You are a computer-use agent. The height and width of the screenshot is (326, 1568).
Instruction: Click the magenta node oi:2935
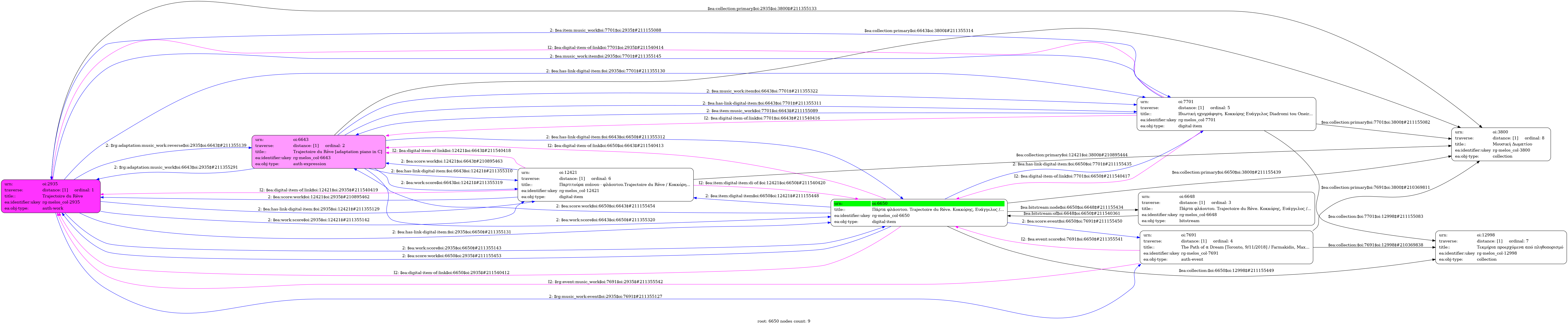tap(51, 196)
